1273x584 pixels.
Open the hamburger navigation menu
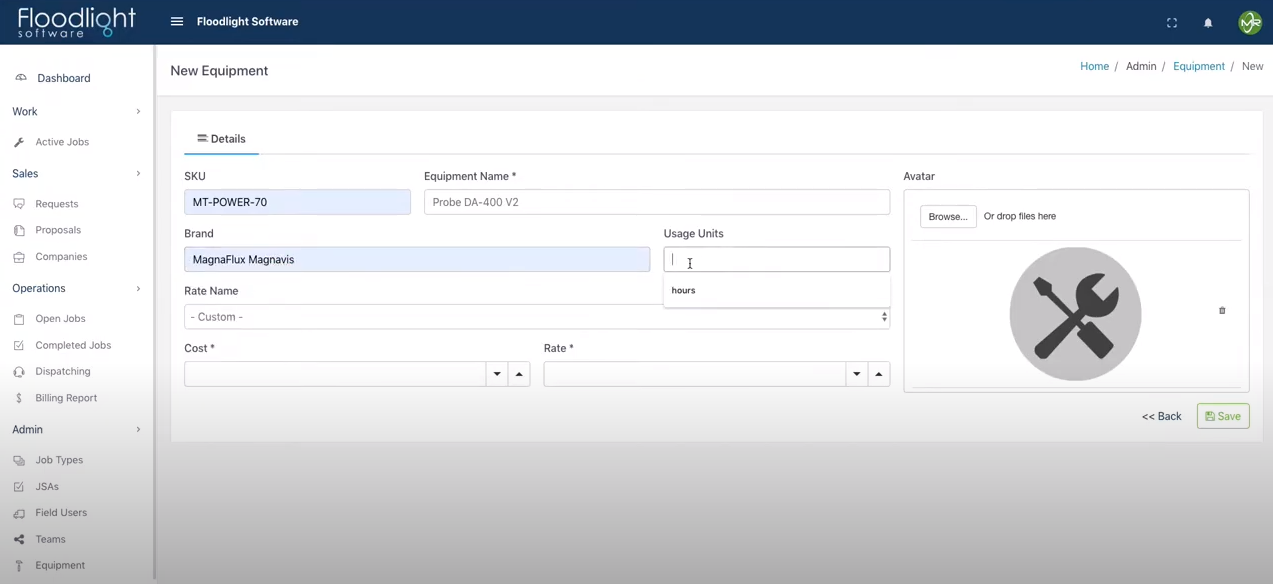point(177,21)
